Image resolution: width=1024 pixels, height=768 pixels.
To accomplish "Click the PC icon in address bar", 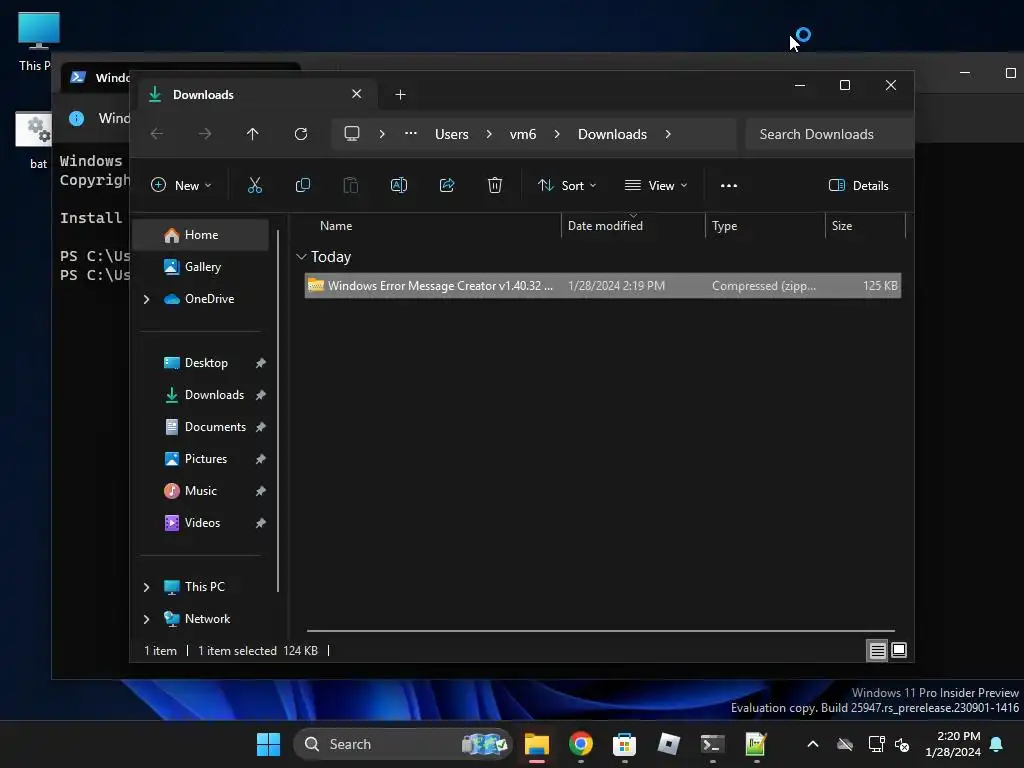I will [352, 134].
